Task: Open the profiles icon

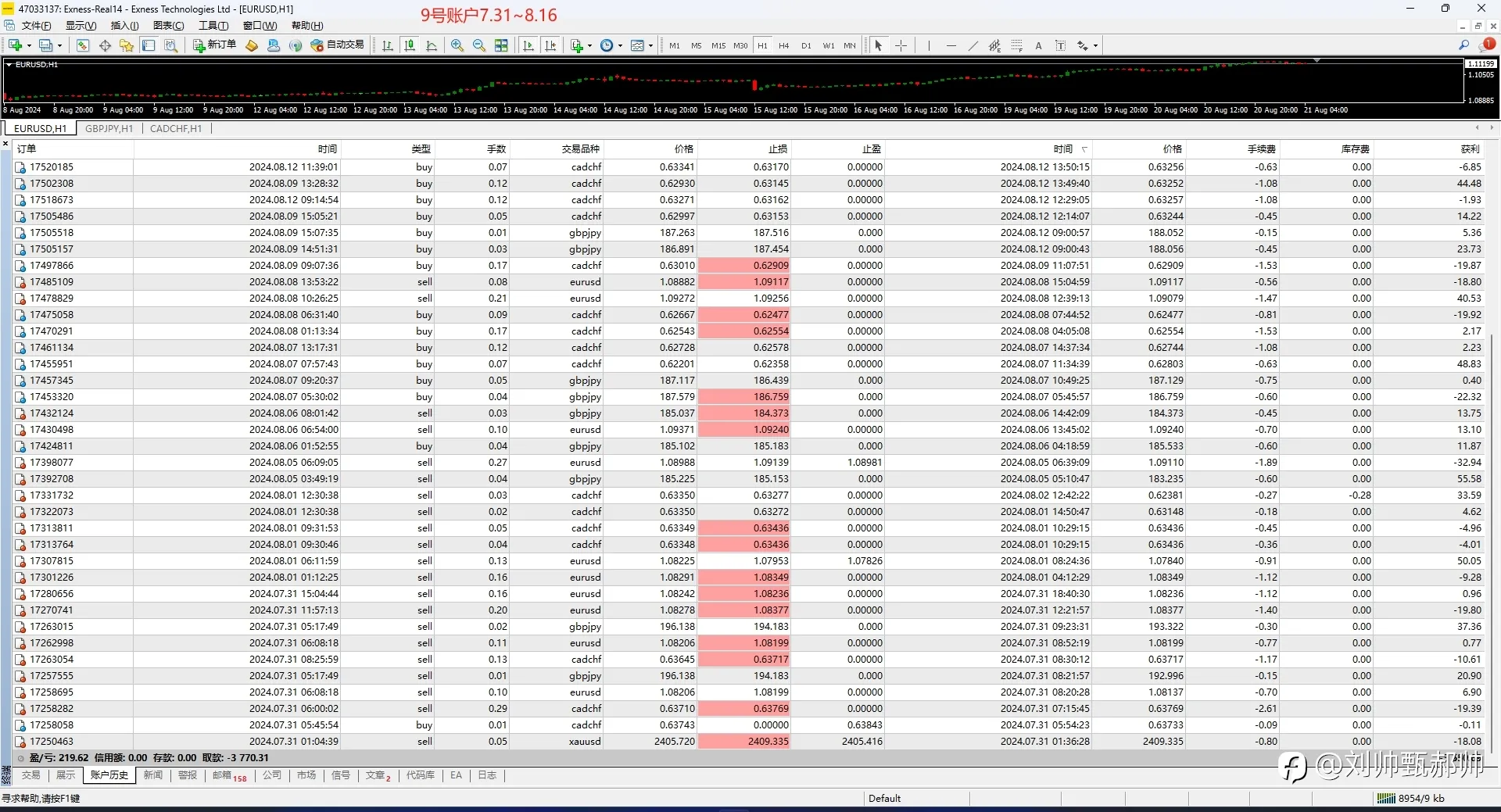Action: [46, 45]
